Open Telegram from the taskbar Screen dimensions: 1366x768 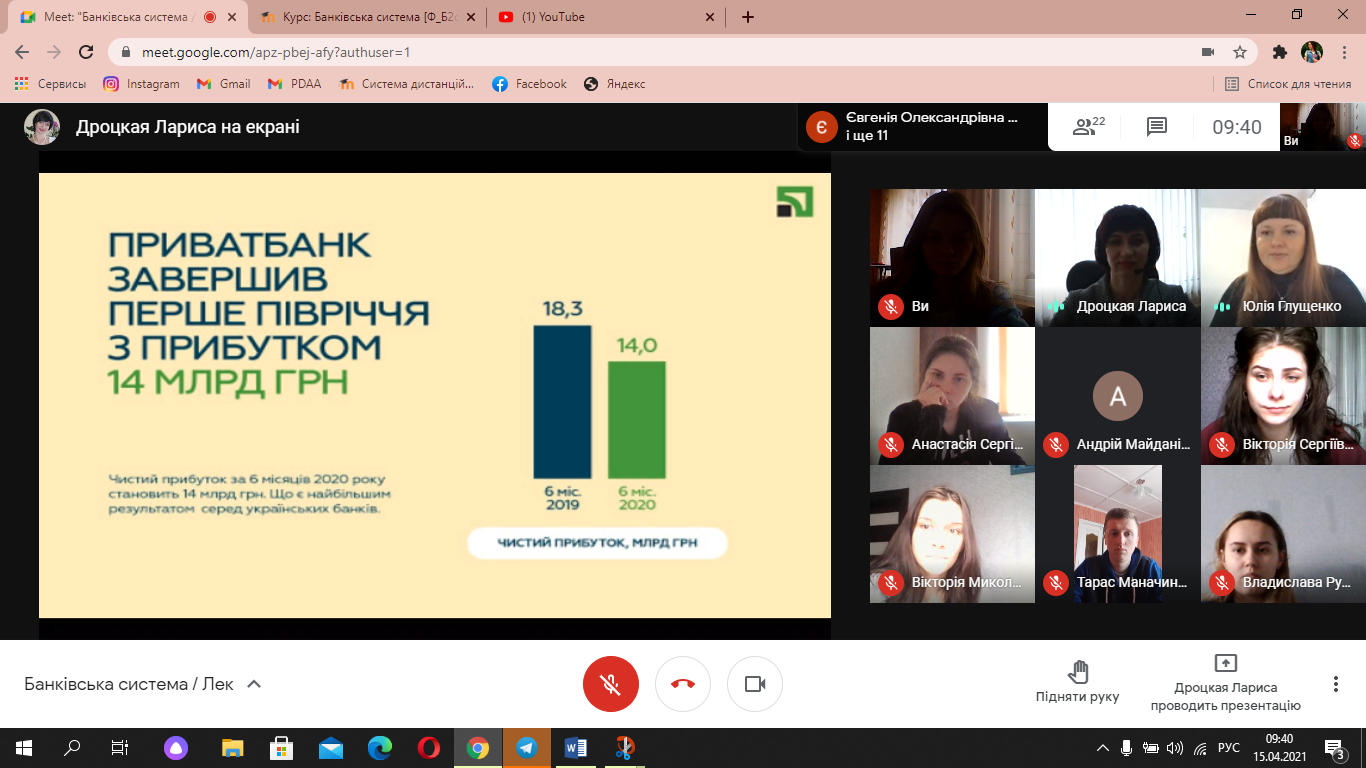pyautogui.click(x=526, y=748)
